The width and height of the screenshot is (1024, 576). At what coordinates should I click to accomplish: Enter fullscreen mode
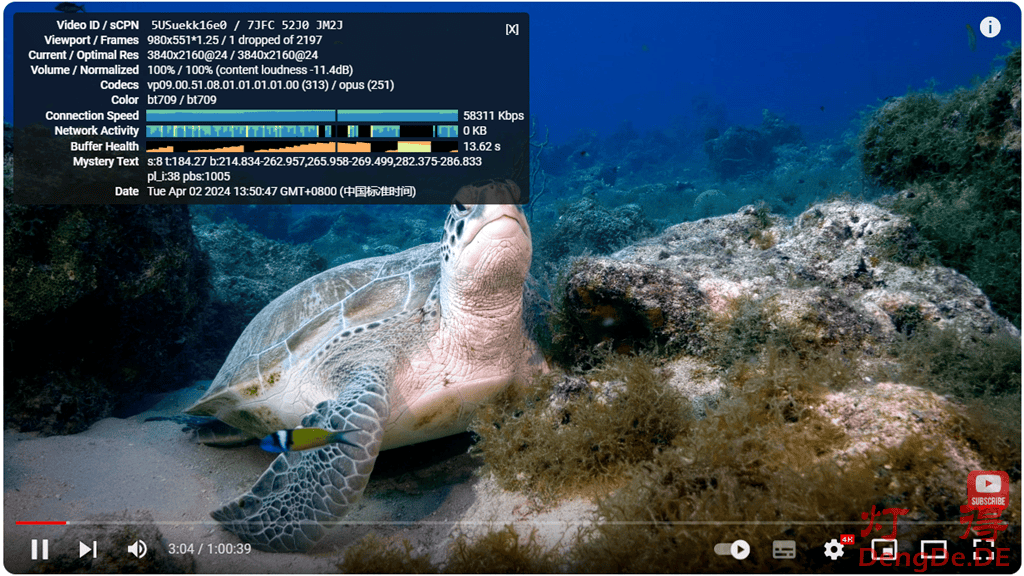pyautogui.click(x=982, y=549)
